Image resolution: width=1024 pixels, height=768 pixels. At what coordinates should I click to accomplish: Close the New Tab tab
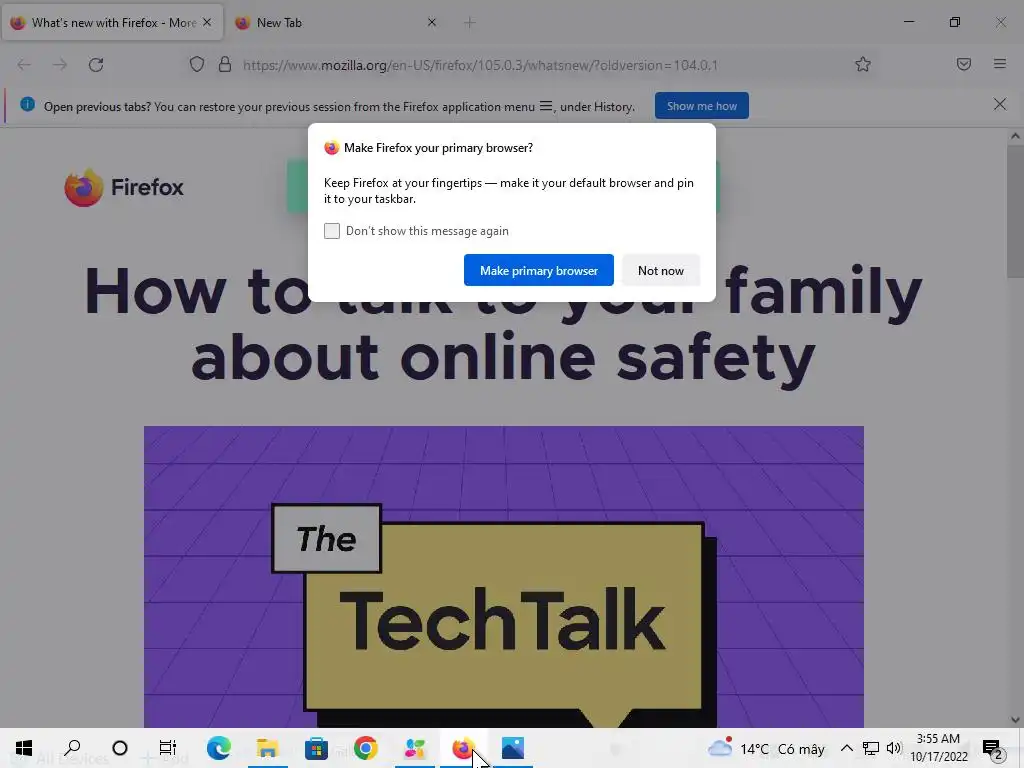click(432, 22)
